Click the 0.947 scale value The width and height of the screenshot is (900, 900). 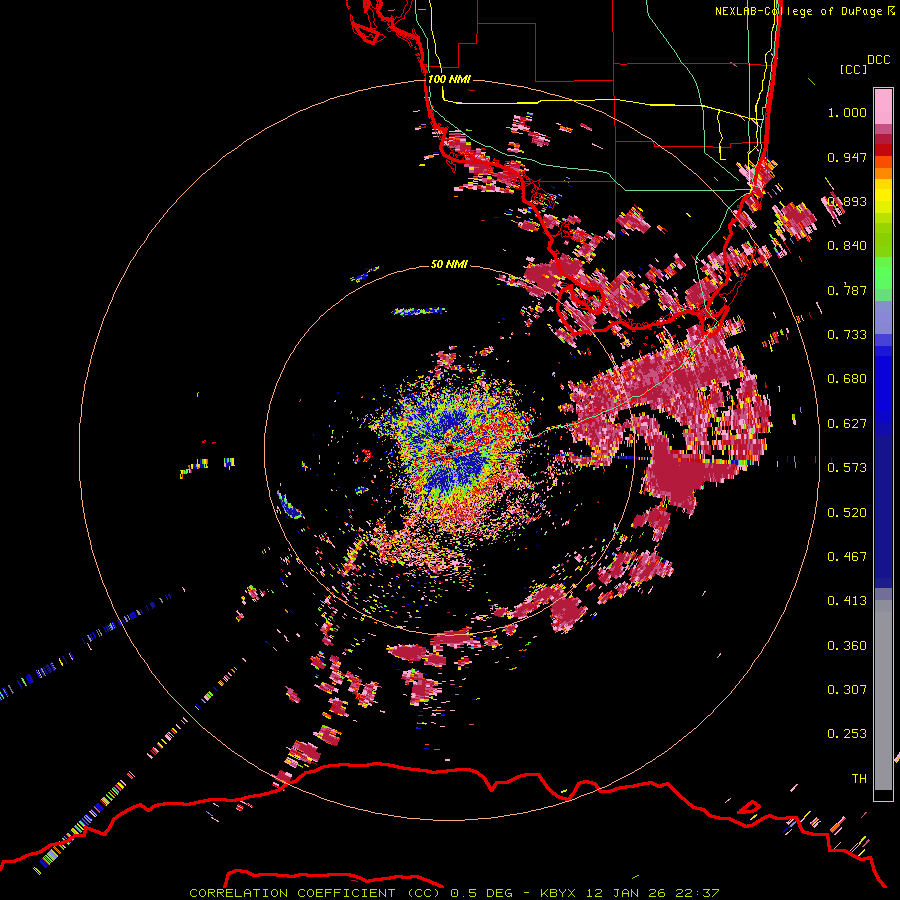[847, 157]
